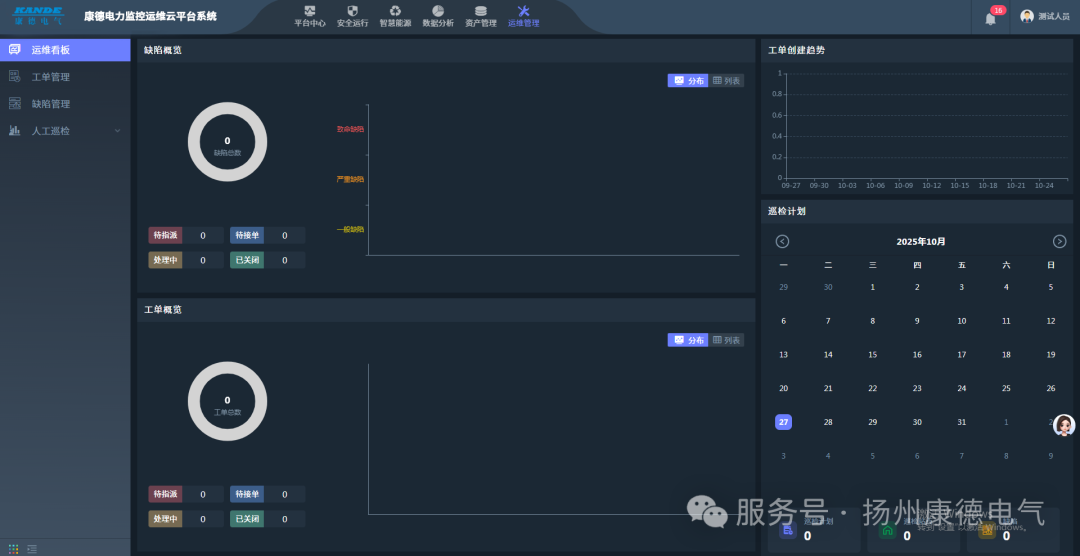Select date 24 in the calendar

click(x=962, y=389)
